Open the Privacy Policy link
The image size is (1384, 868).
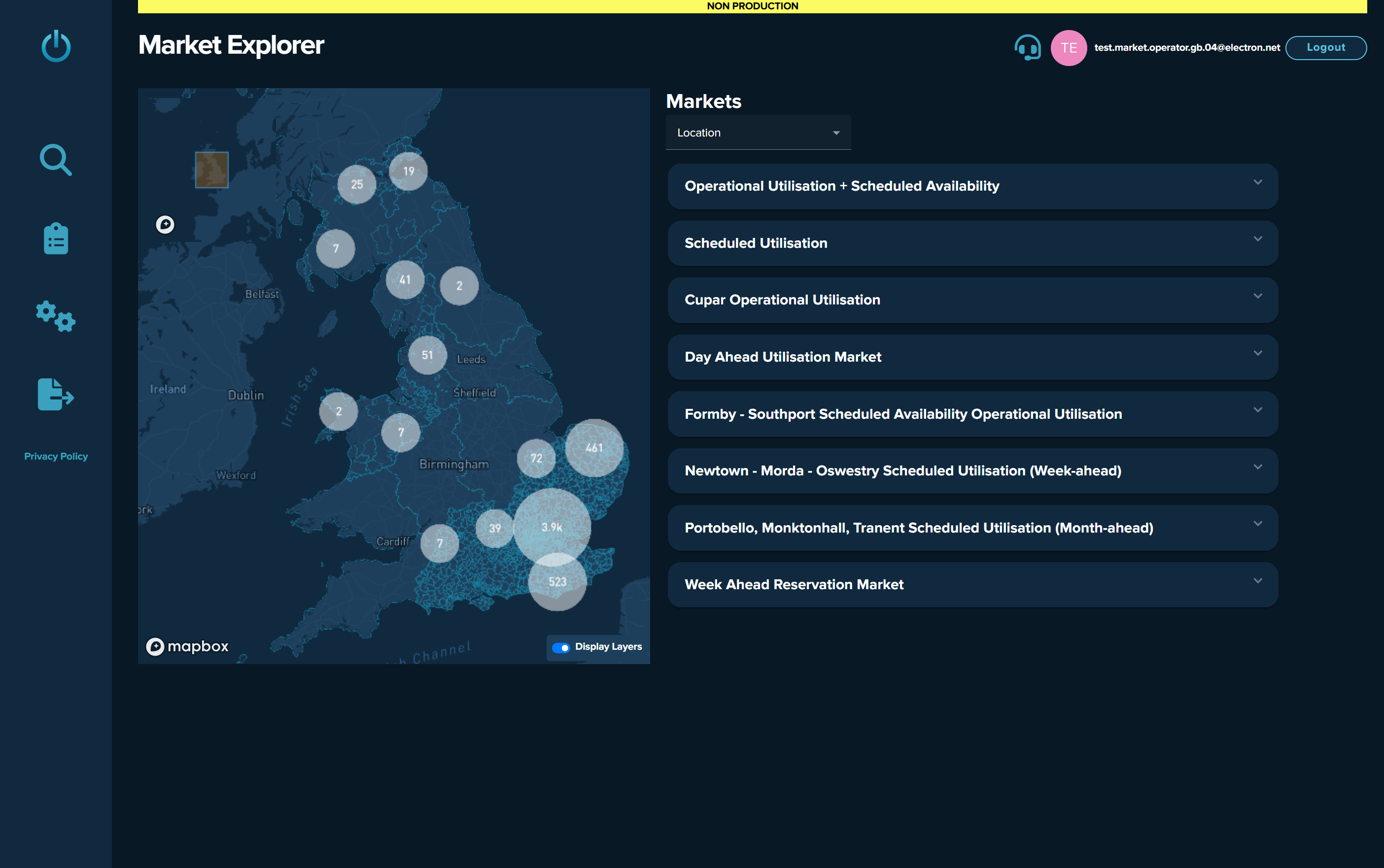click(x=56, y=456)
